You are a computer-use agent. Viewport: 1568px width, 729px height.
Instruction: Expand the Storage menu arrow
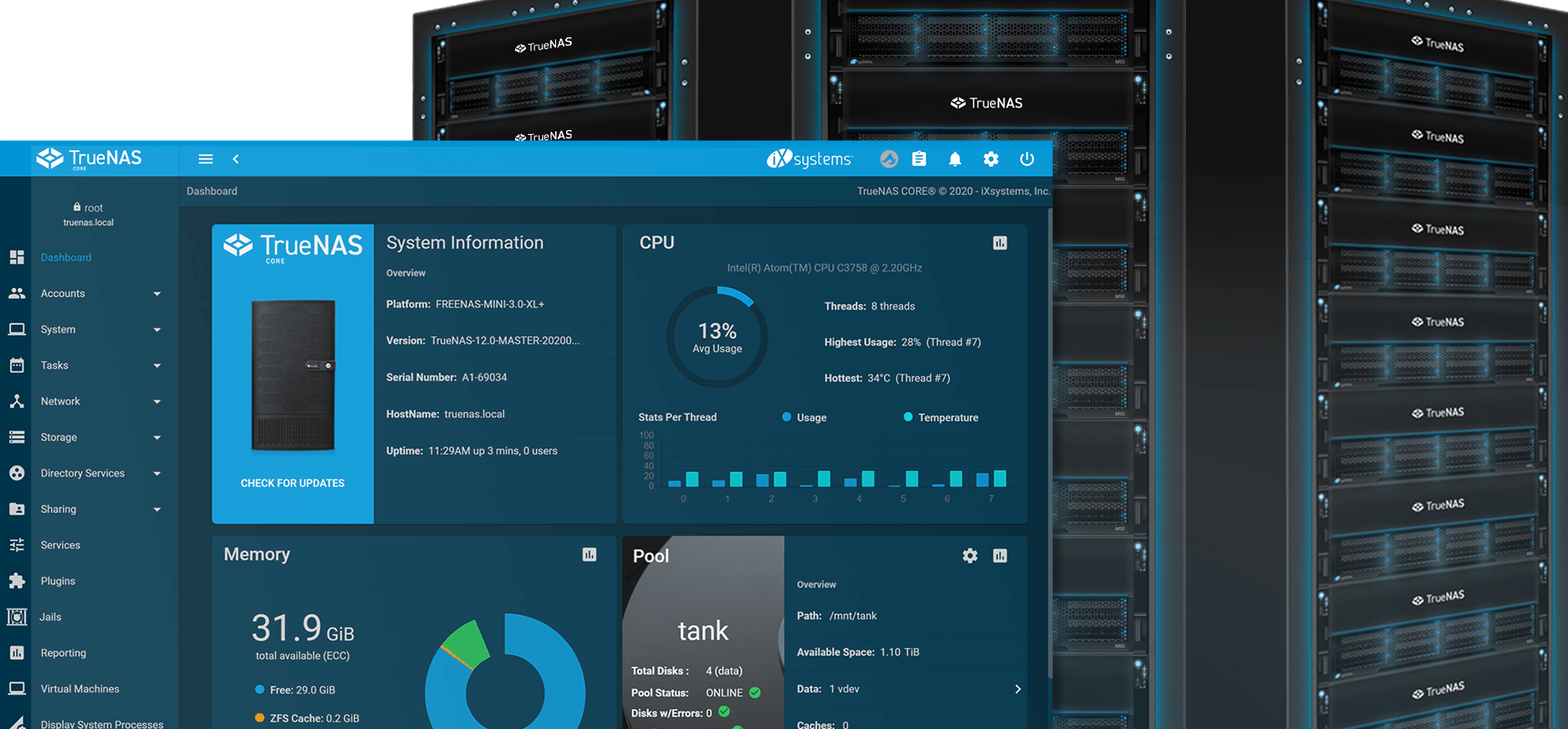pyautogui.click(x=157, y=438)
